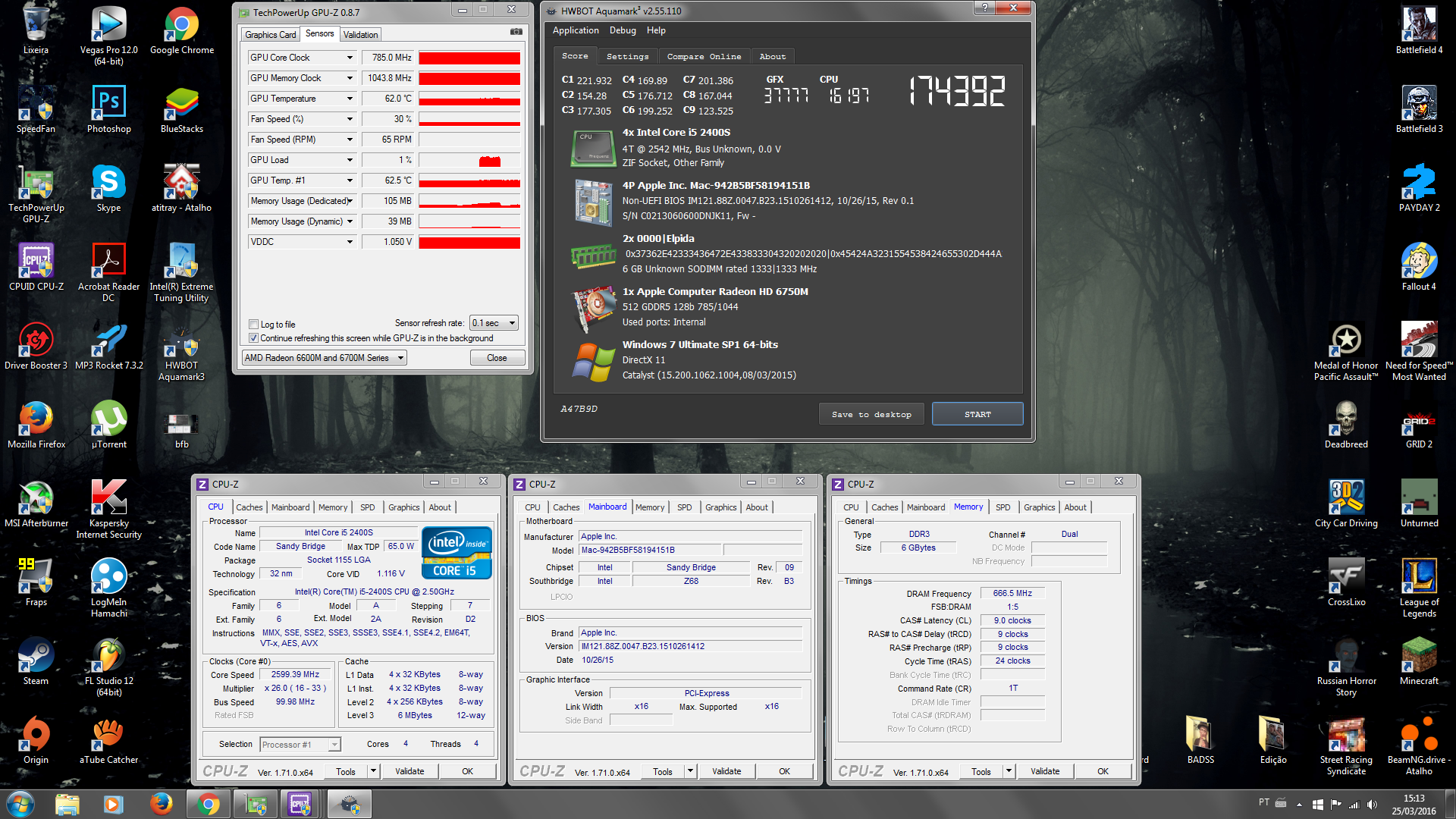Open Fan Speed (RPM) sensor dropdown
1456x819 pixels.
pos(350,140)
